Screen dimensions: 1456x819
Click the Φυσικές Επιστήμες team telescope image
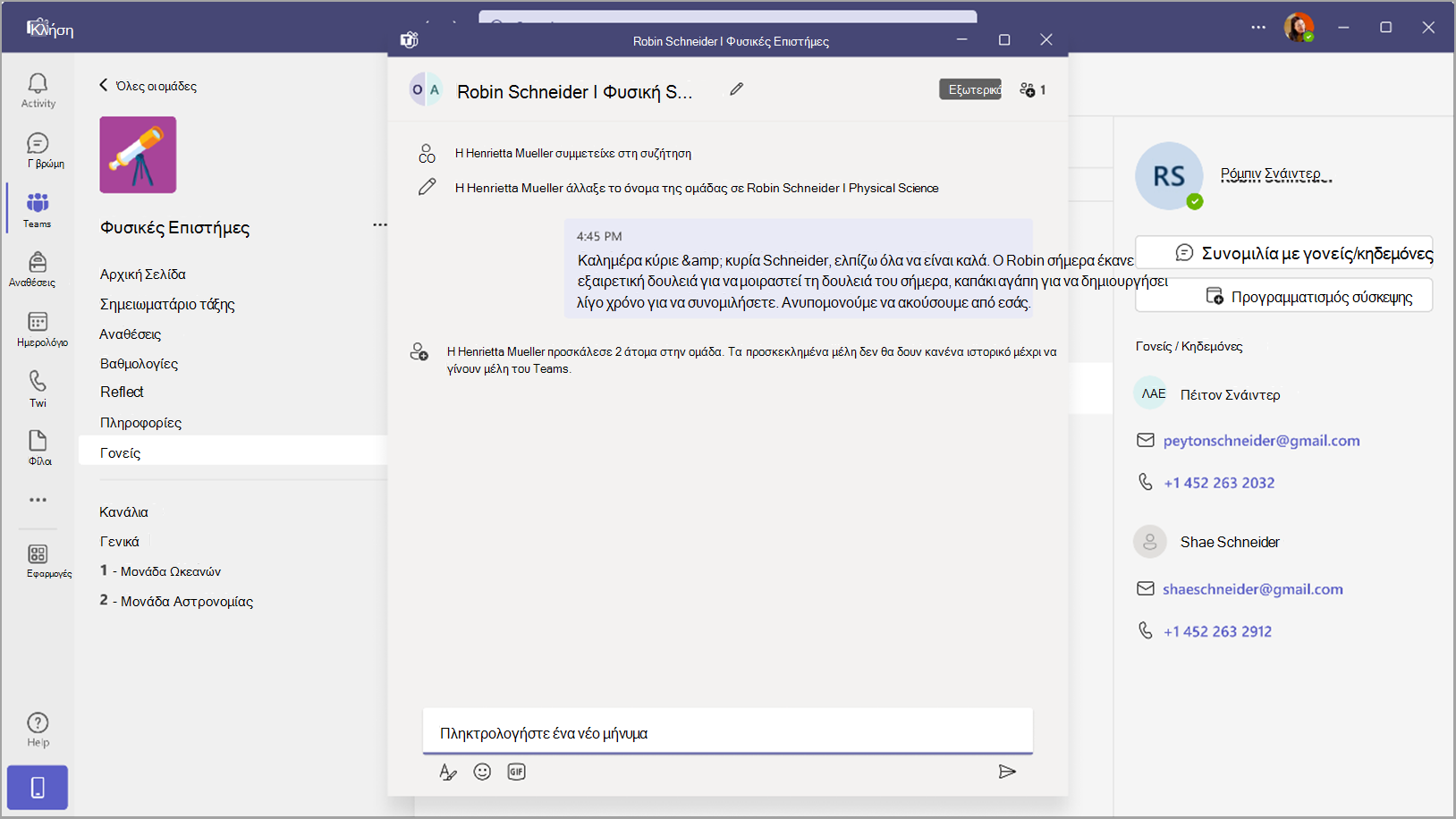point(138,155)
